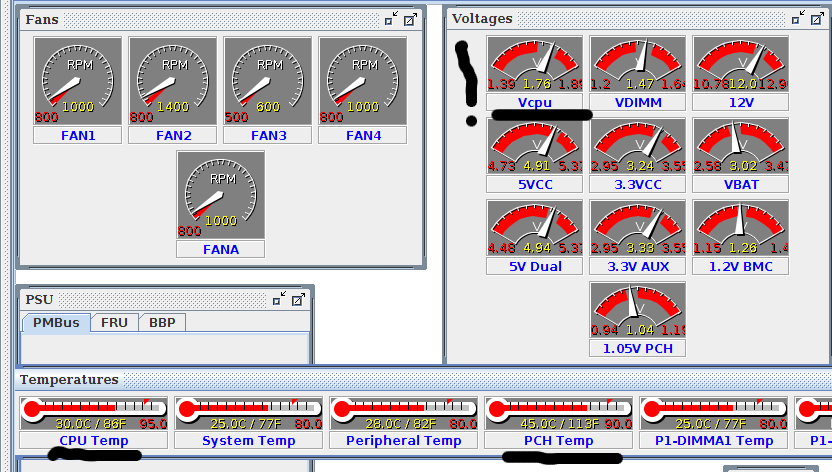Open the 3.3V AUX sensor link
Image resolution: width=832 pixels, height=472 pixels.
click(x=637, y=266)
